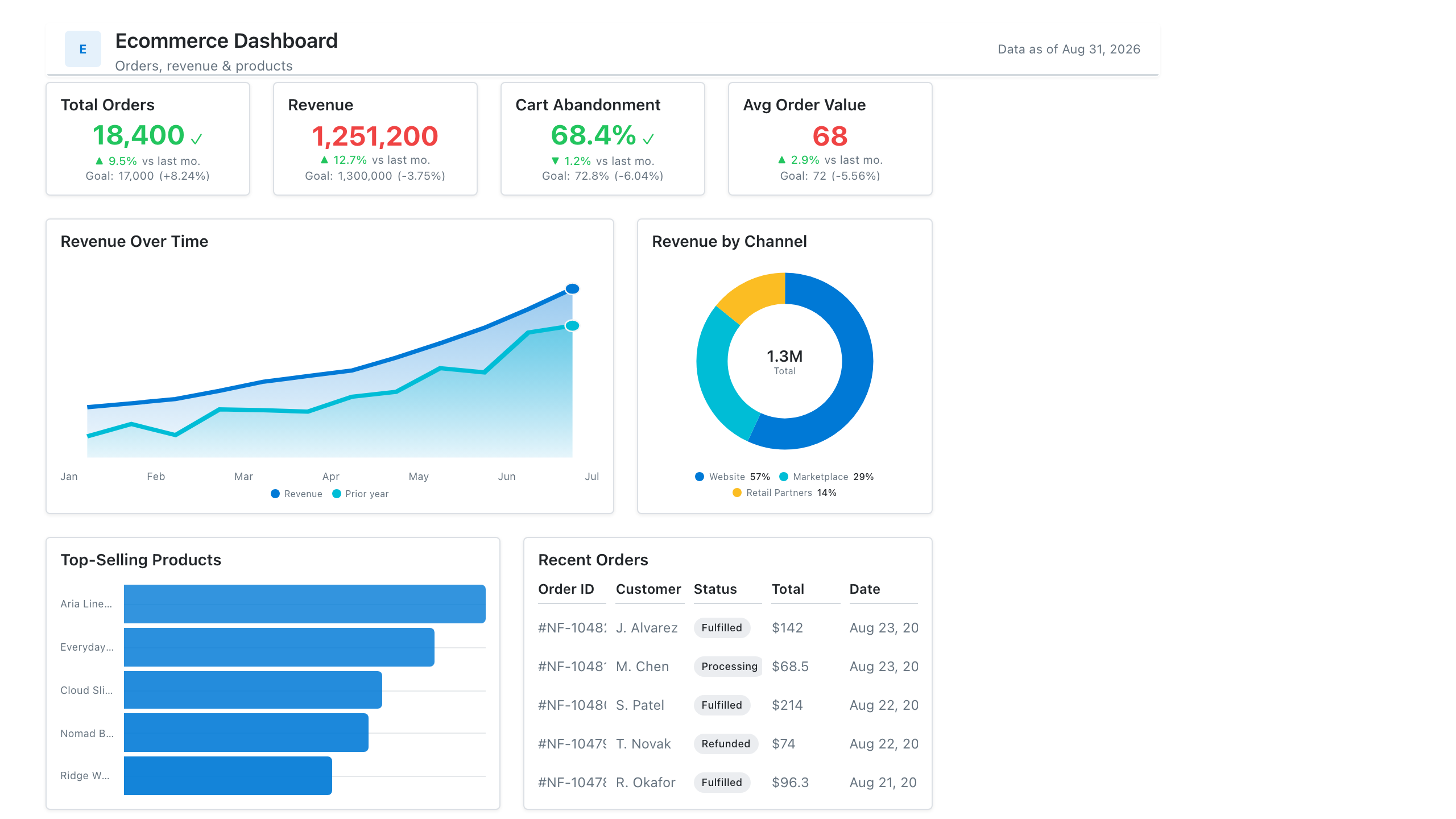Click the Goal: 72.8% (-6.04%) text
Screen dimensions: 1456x819
coord(603,176)
